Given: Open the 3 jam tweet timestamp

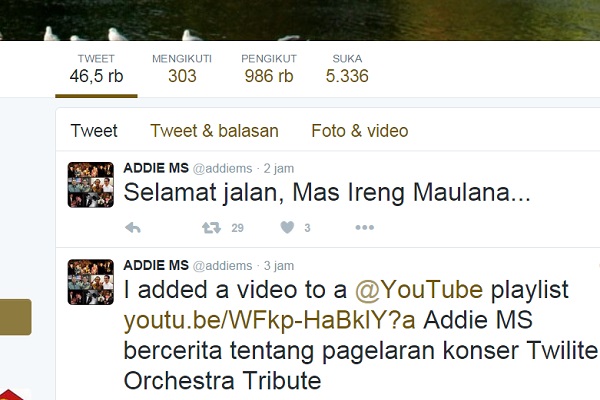Looking at the screenshot, I should click(x=279, y=266).
